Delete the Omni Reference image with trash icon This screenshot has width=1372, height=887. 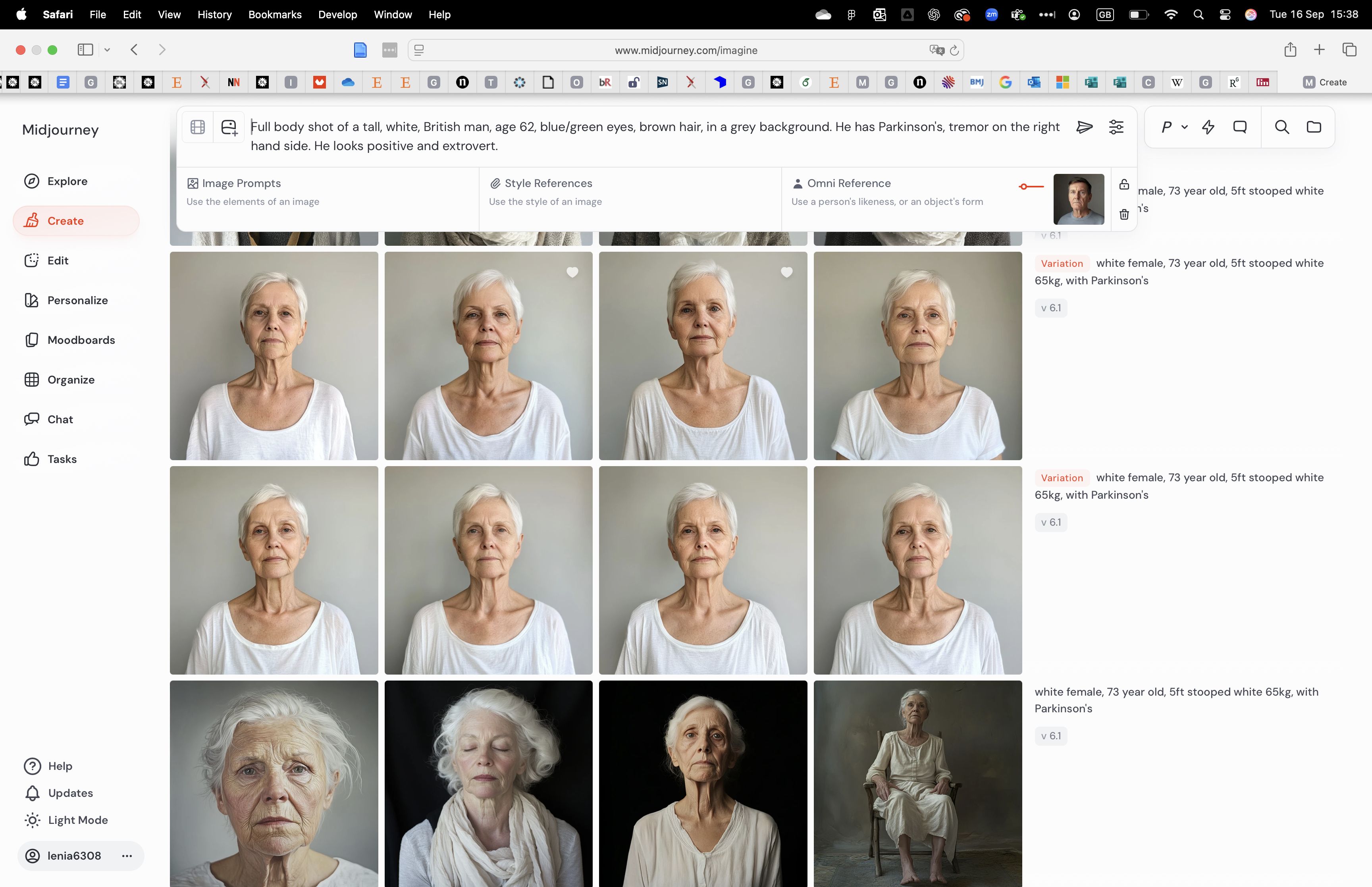click(1124, 215)
